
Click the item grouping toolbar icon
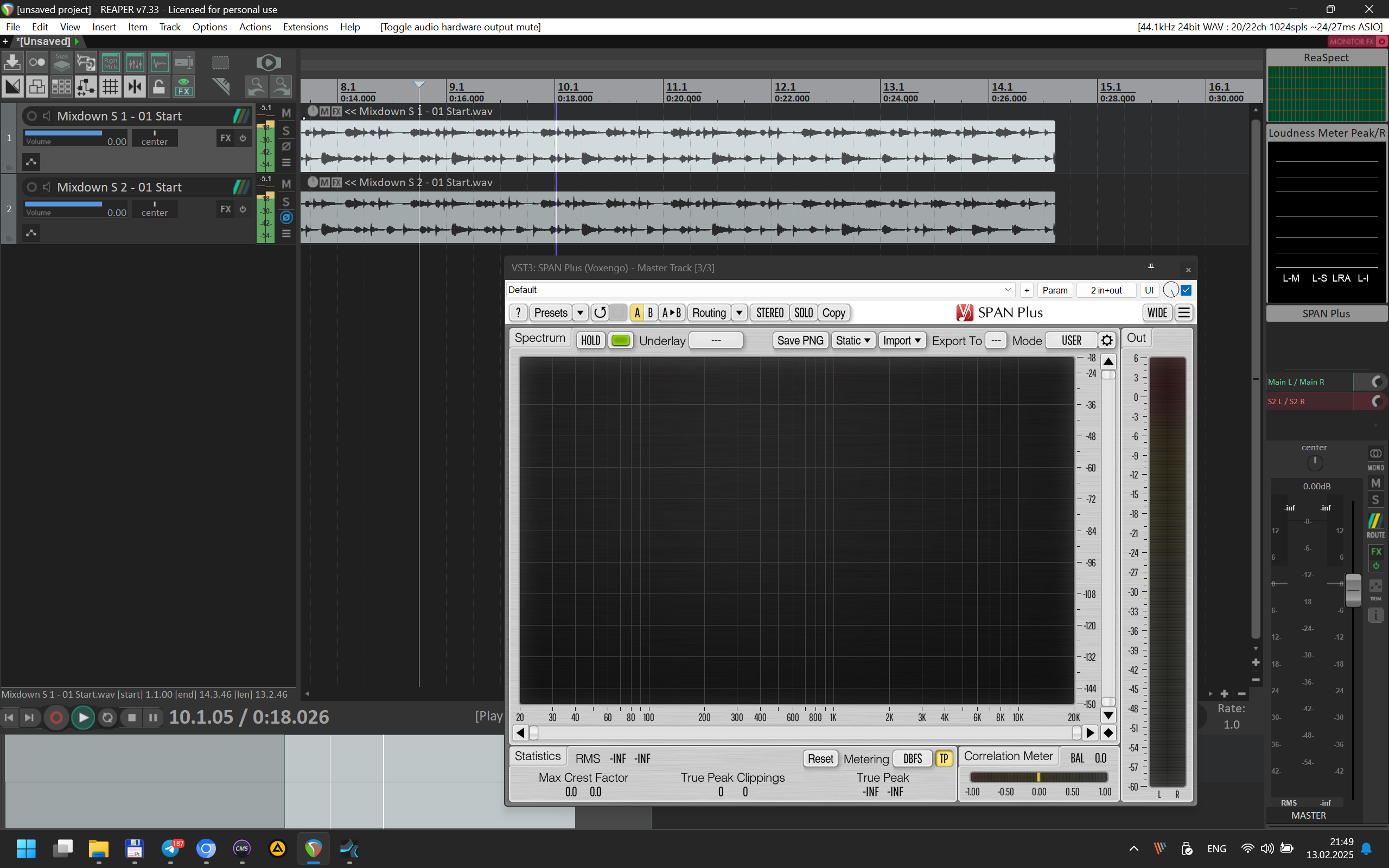(37, 87)
